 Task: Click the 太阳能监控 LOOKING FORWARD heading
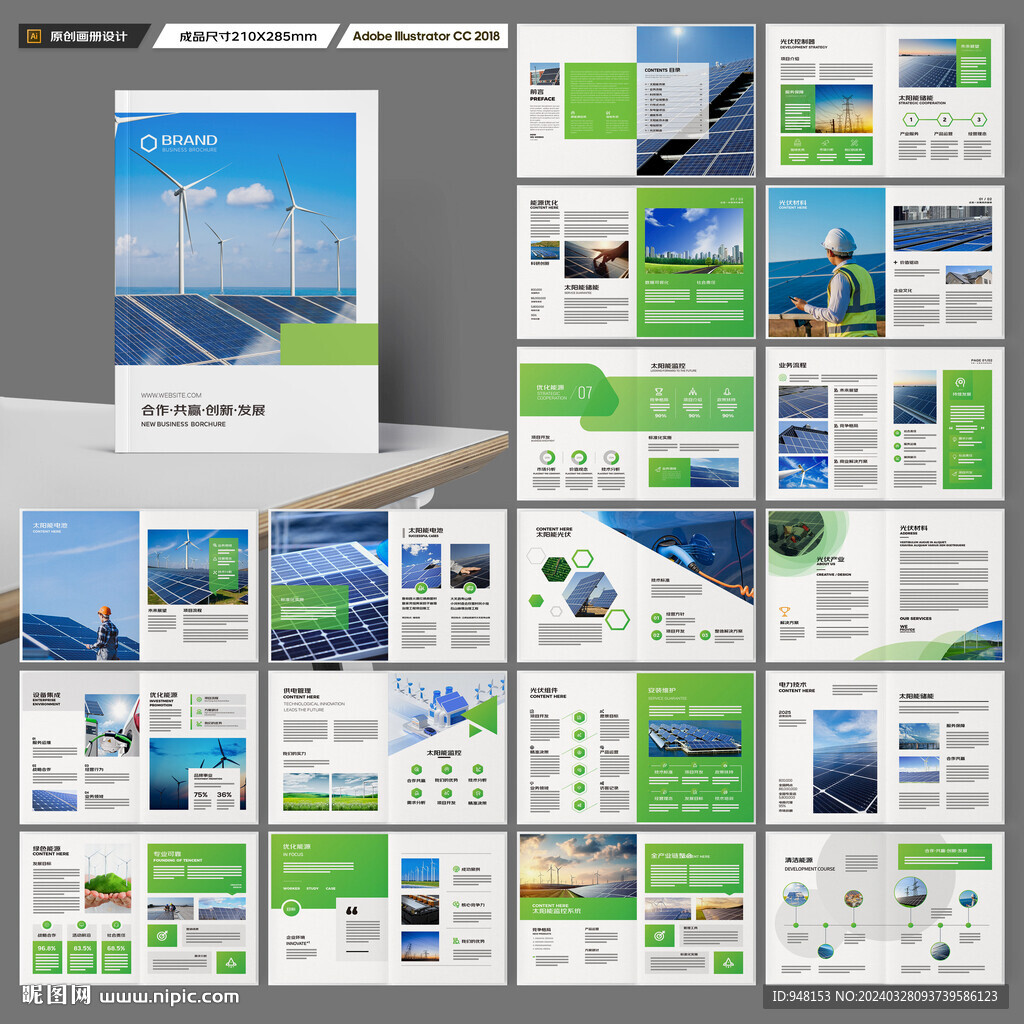tap(672, 367)
